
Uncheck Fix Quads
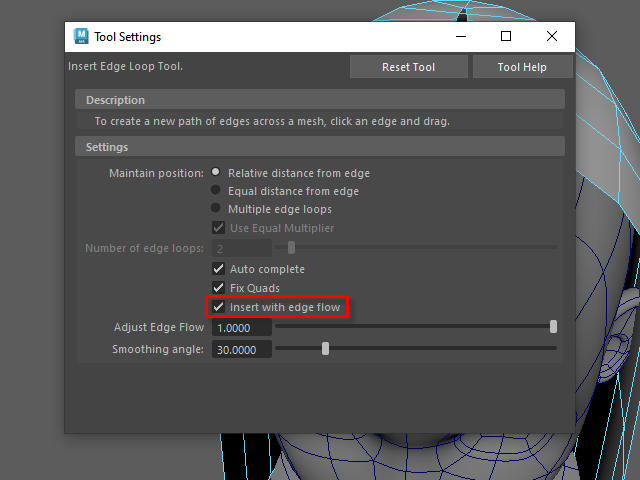(218, 288)
